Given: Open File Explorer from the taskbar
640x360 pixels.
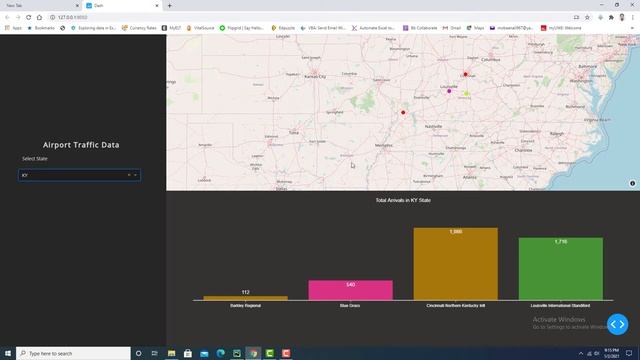Looking at the screenshot, I should tap(171, 353).
